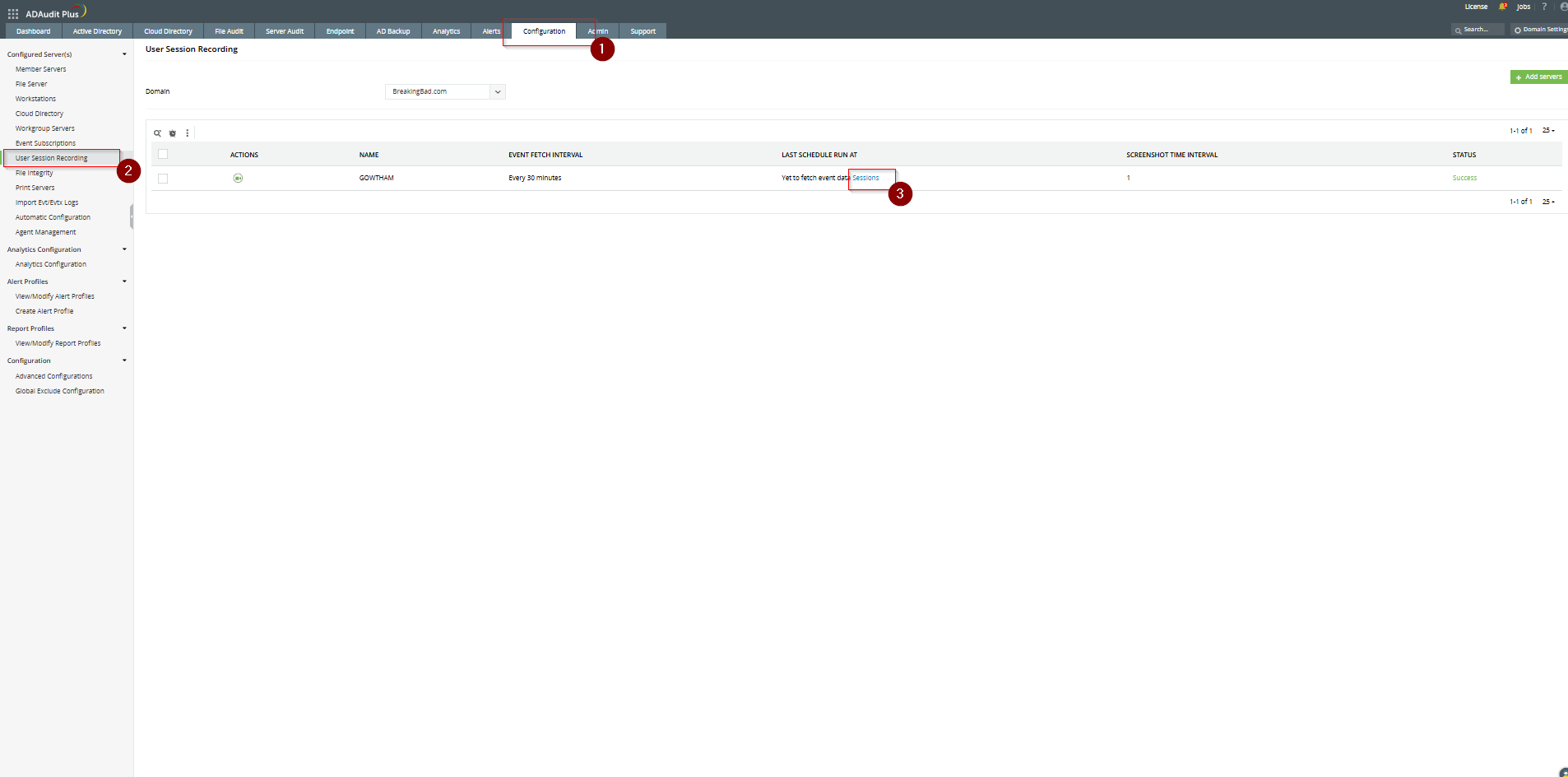
Task: Click screenshot time interval value 1
Action: pos(1129,178)
